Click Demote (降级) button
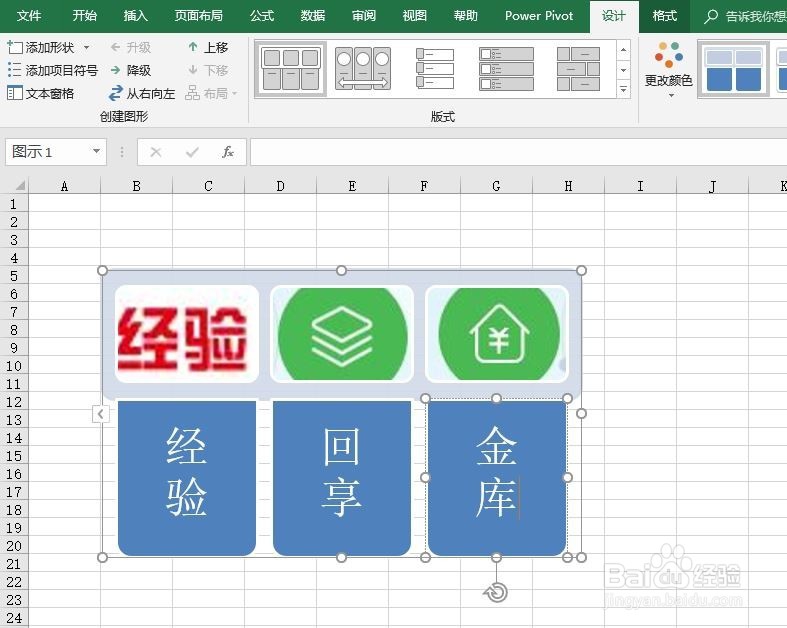This screenshot has height=628, width=787. point(130,70)
